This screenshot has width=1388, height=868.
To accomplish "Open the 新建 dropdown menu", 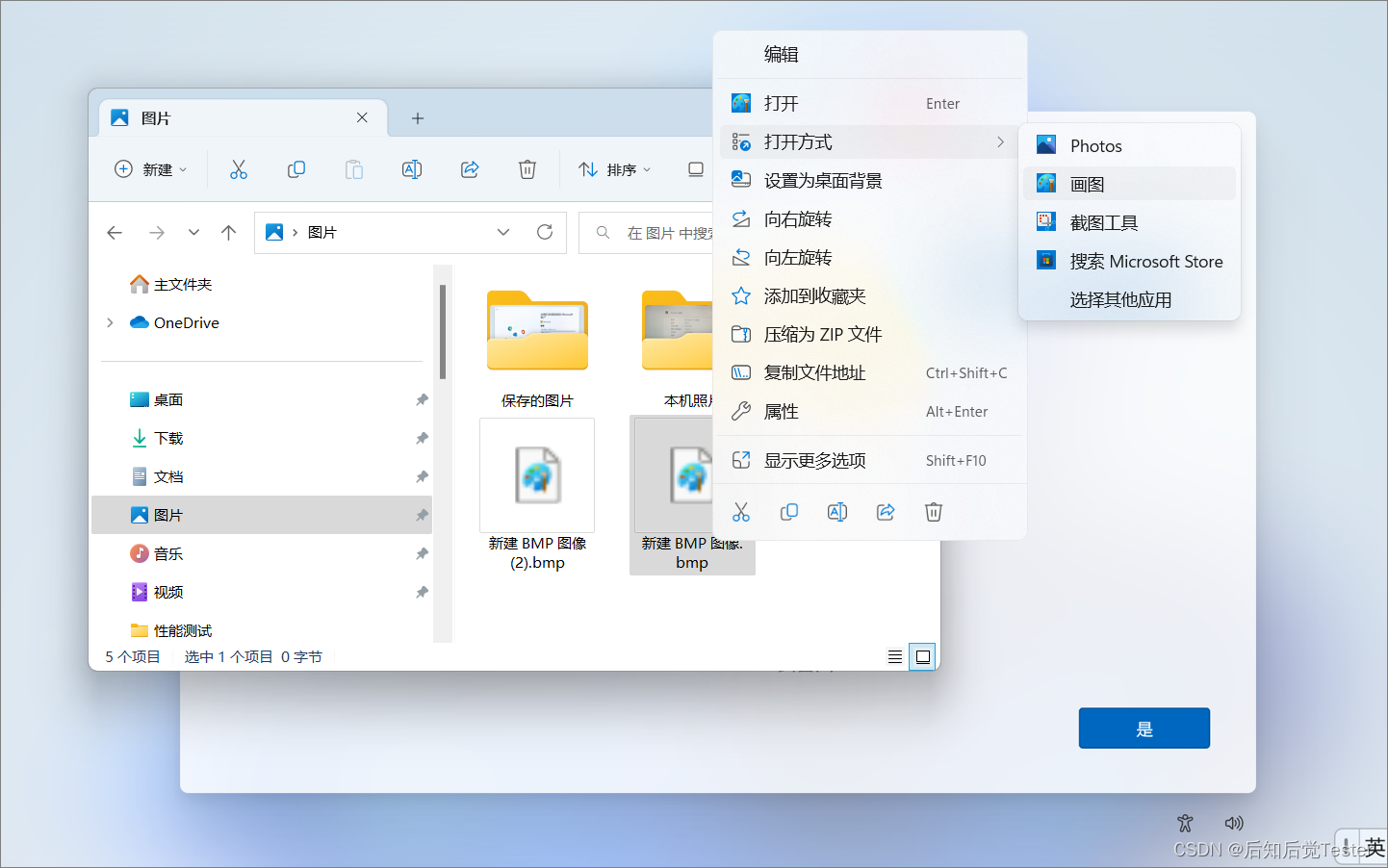I will [x=150, y=168].
